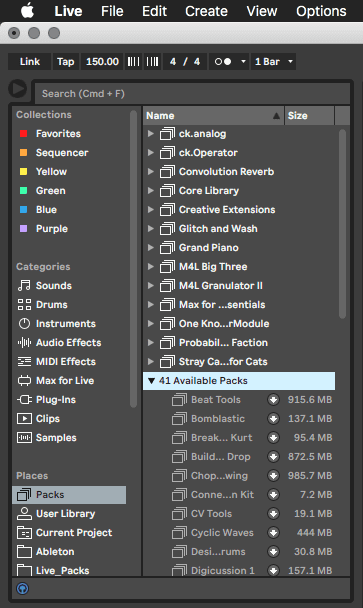Open the Edit menu
Viewport: 363px width, 608px height.
coord(154,11)
